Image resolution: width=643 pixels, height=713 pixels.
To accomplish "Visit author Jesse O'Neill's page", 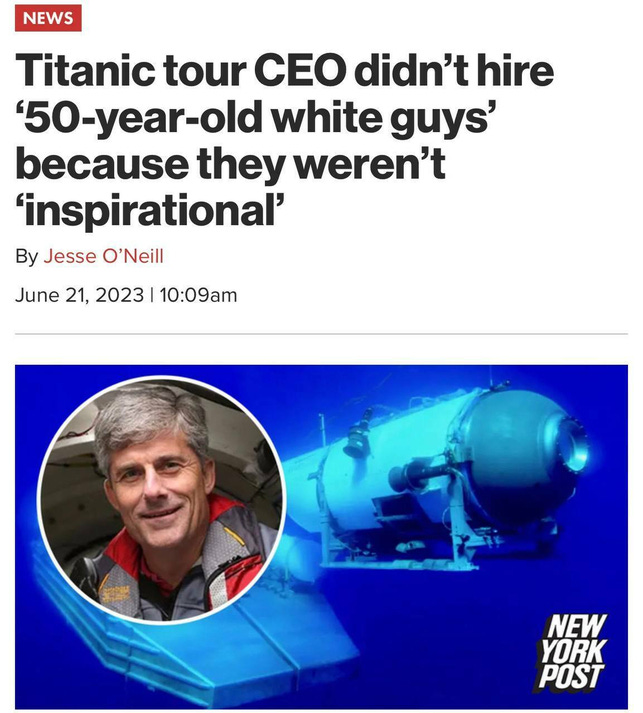I will pyautogui.click(x=103, y=256).
